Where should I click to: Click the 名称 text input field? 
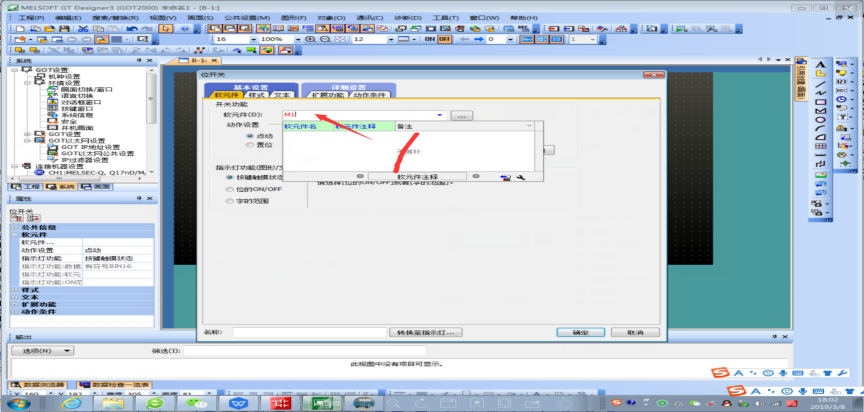tap(308, 332)
